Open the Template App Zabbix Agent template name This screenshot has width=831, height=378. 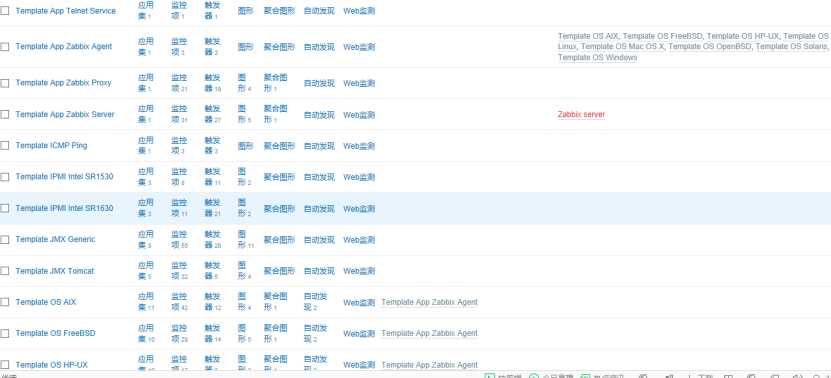coord(64,46)
